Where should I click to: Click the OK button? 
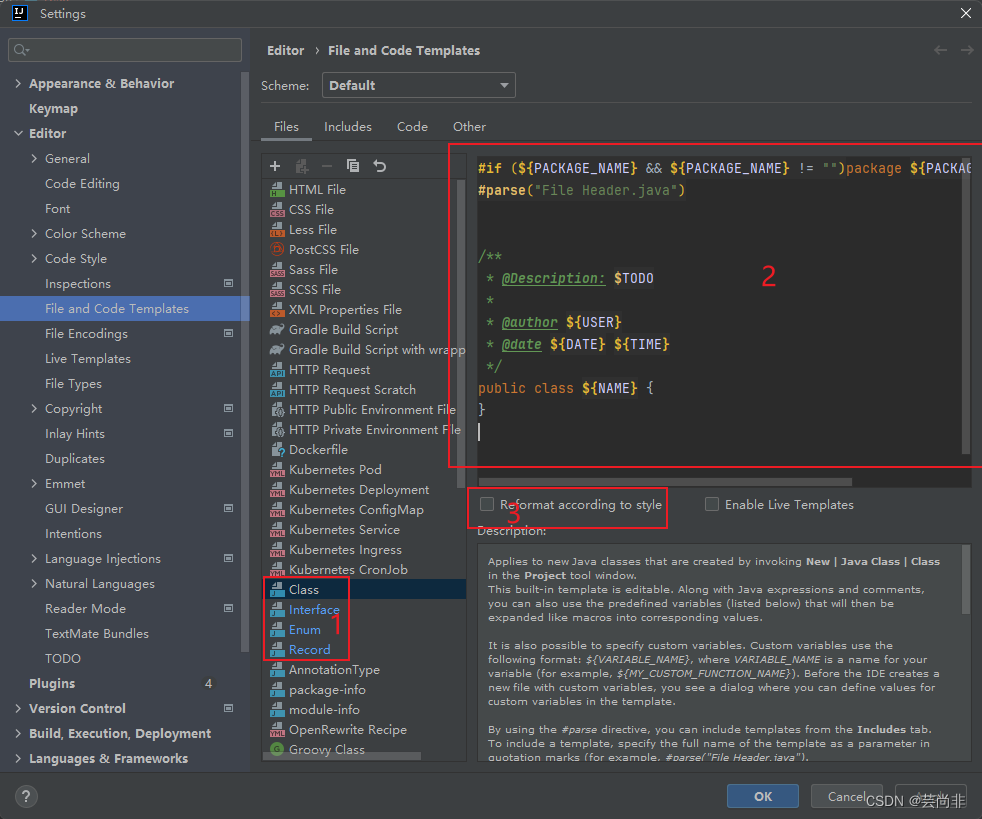pos(763,796)
